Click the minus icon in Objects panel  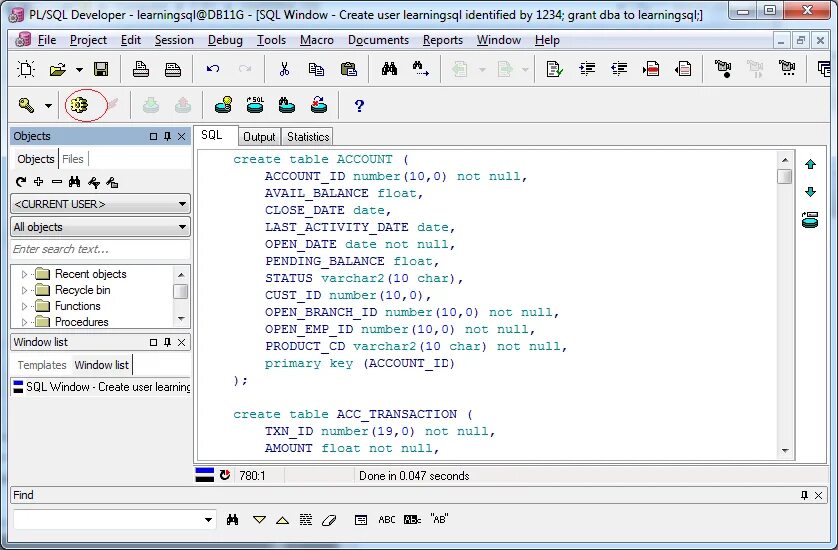(x=57, y=182)
